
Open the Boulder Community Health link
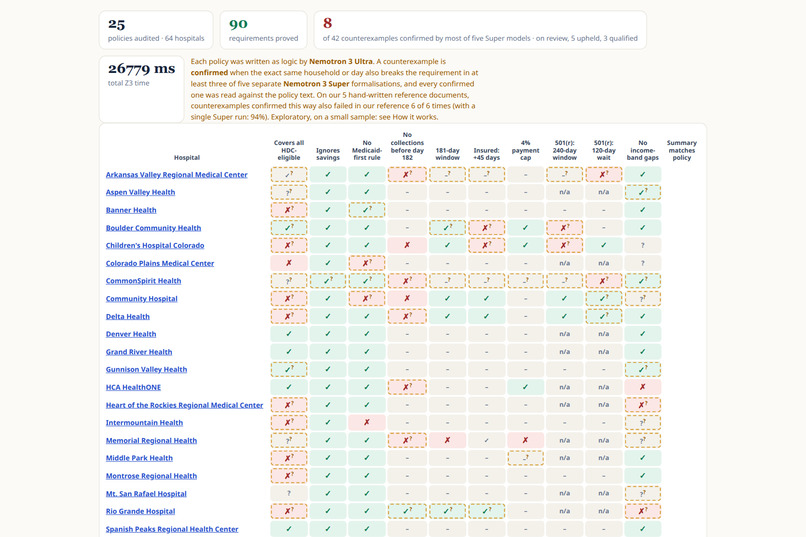[x=153, y=228]
